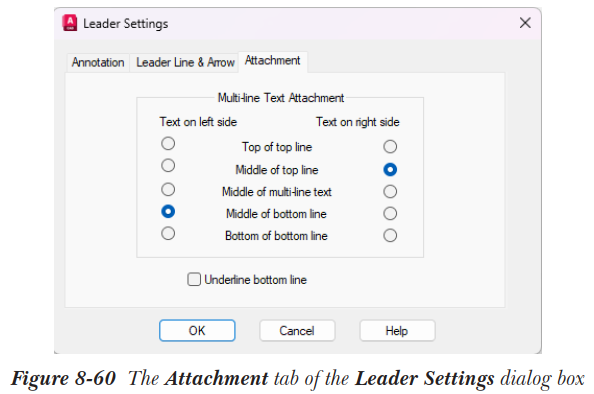This screenshot has width=594, height=394.
Task: Select the Attachment tab
Action: (272, 61)
